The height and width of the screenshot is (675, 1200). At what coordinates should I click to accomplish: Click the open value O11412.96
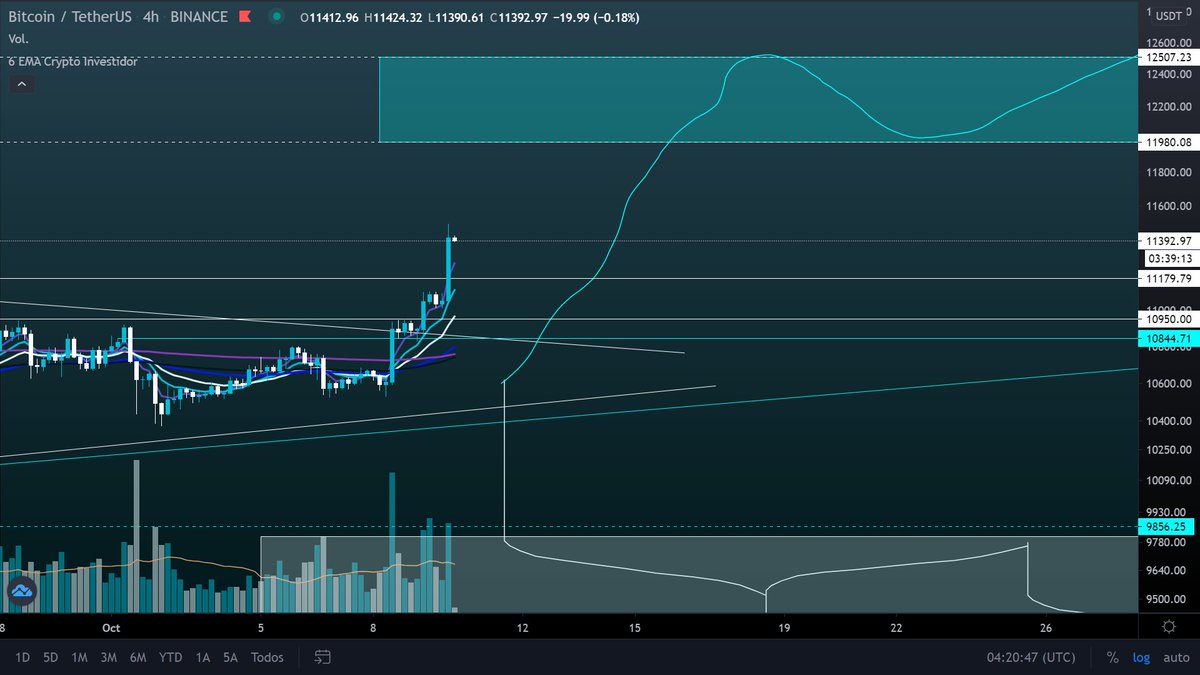tap(328, 18)
